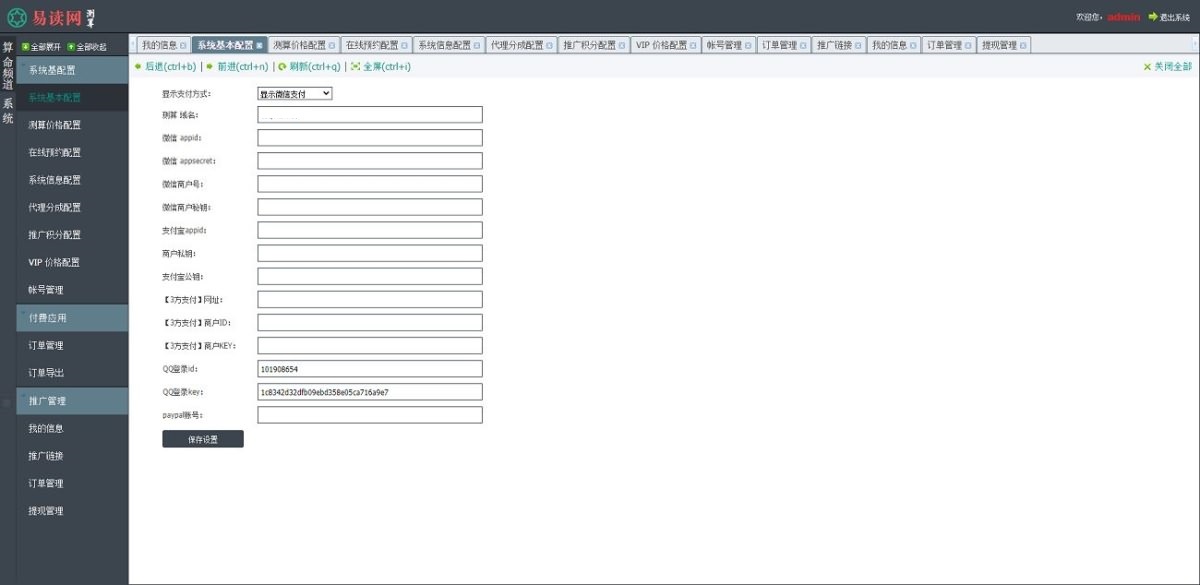Select the 系统 vertical tab

[x=8, y=111]
